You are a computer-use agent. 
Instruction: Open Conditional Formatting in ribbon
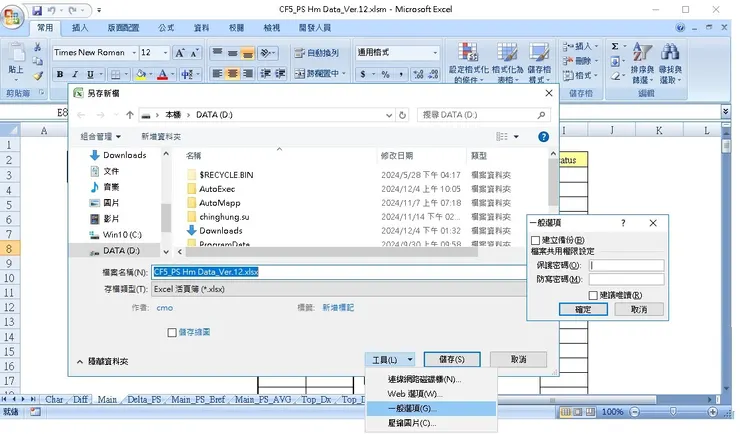click(x=469, y=63)
